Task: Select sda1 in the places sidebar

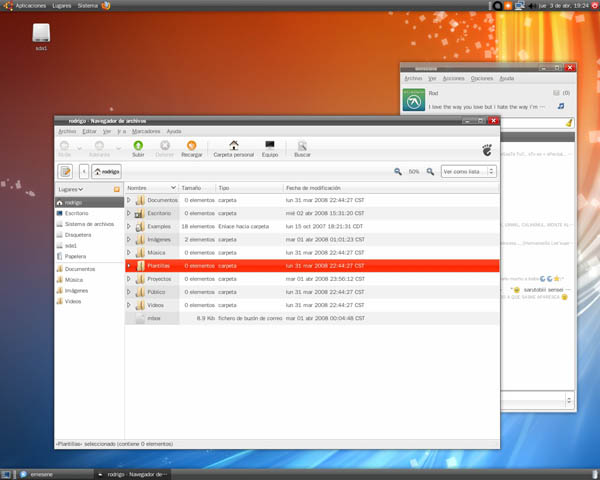Action: 89,245
